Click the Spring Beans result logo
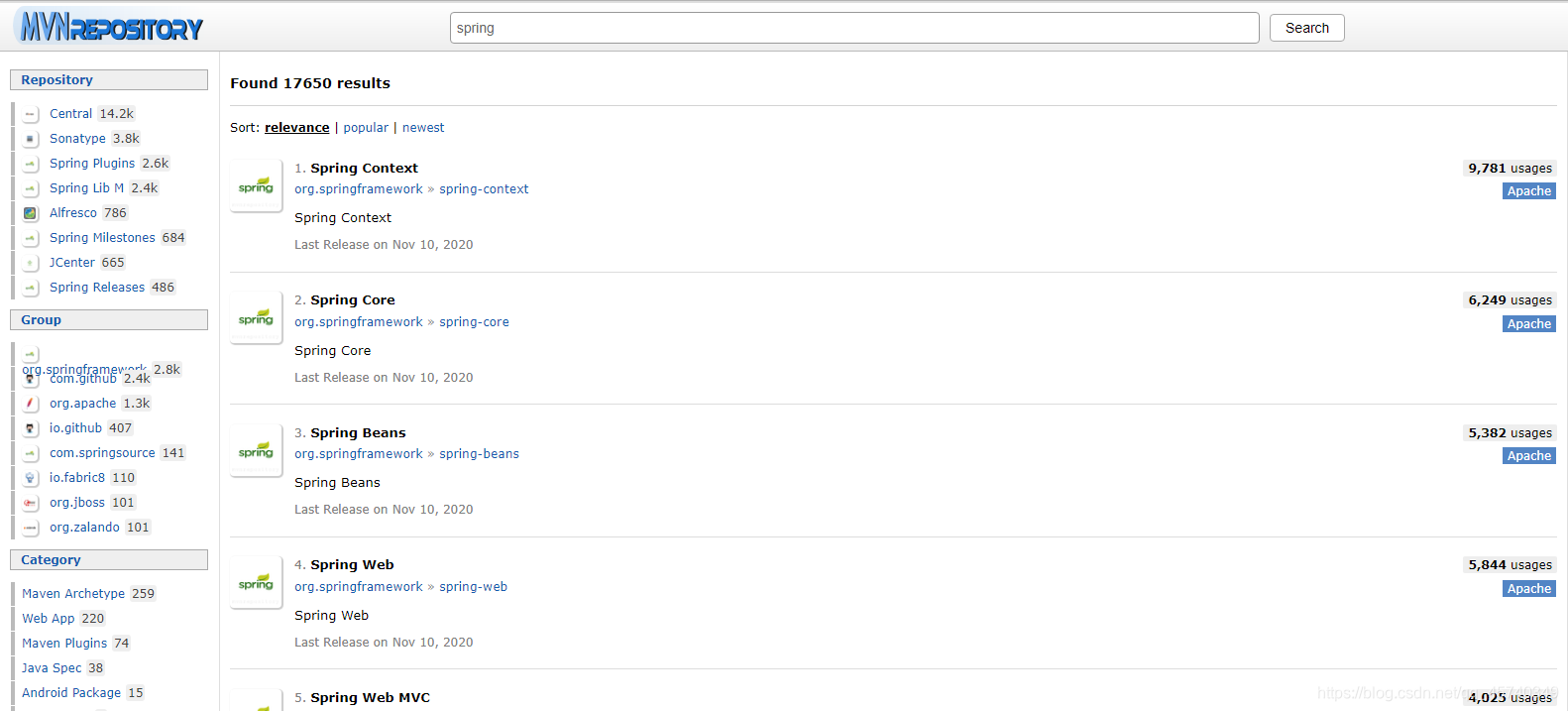 pyautogui.click(x=256, y=450)
